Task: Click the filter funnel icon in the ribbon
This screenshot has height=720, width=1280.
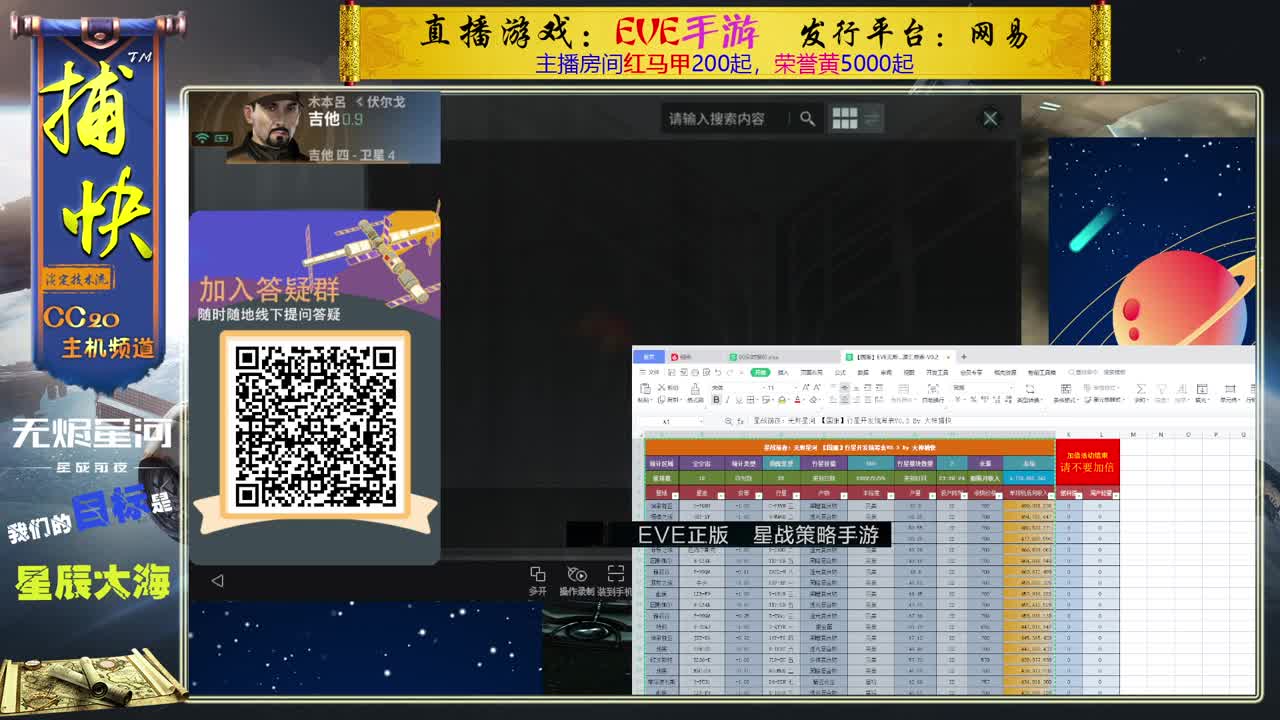Action: pos(1163,388)
